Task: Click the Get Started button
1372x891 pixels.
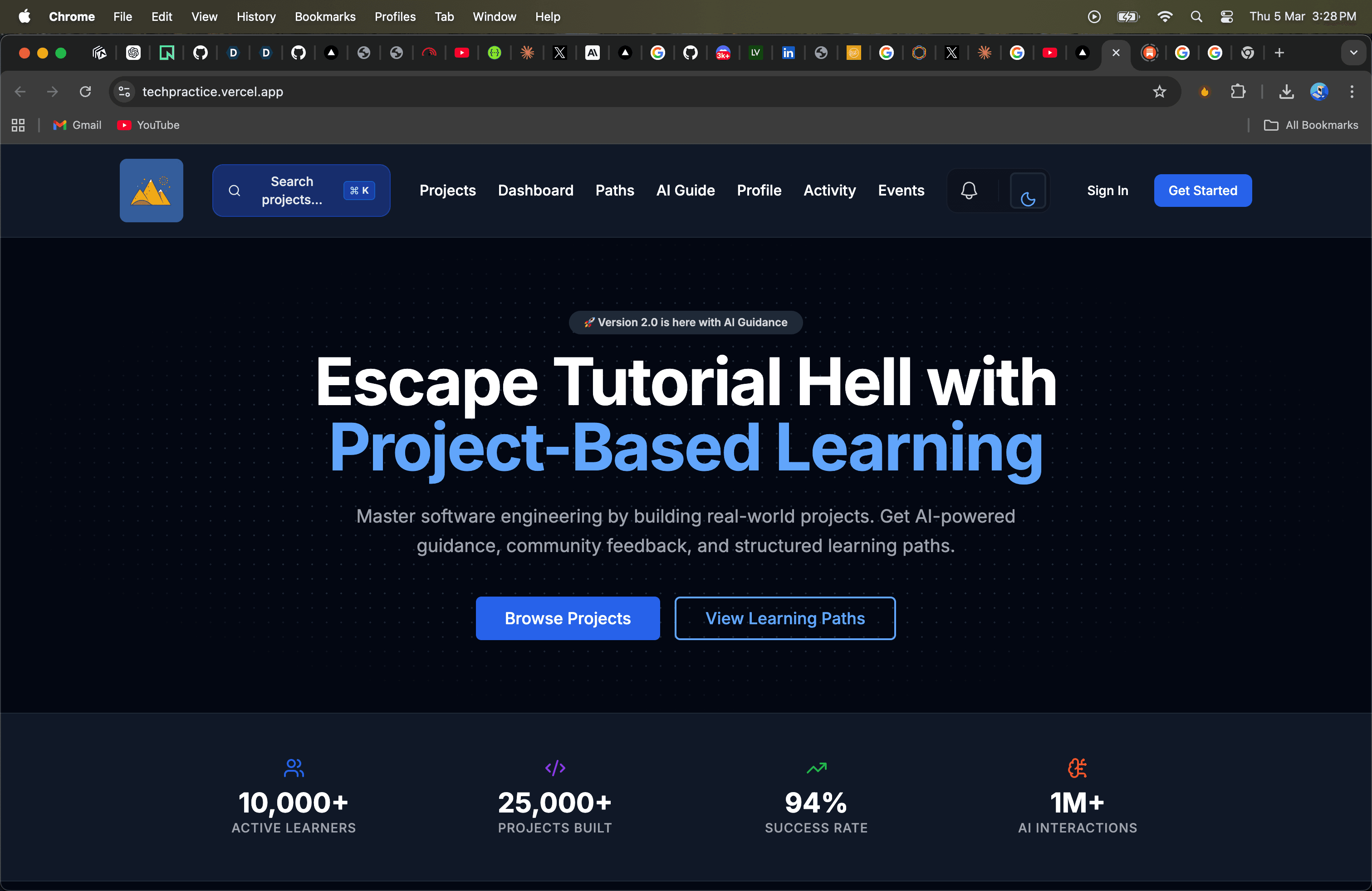Action: click(x=1202, y=190)
